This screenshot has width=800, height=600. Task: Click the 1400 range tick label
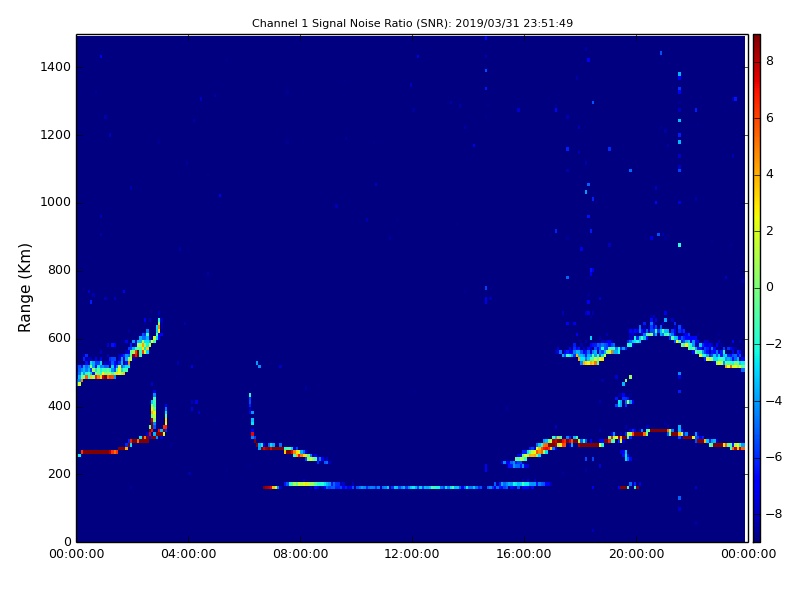56,67
